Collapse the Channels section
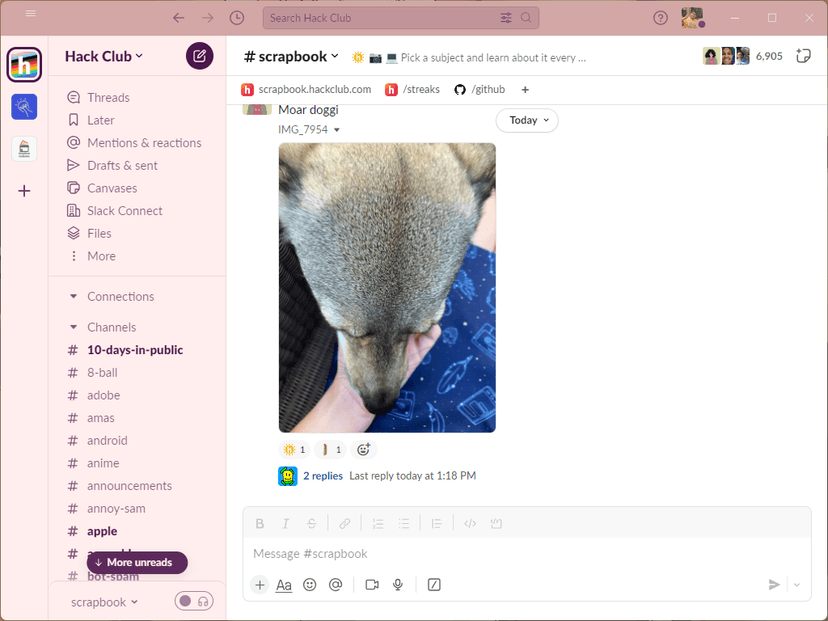Image resolution: width=828 pixels, height=621 pixels. point(74,327)
